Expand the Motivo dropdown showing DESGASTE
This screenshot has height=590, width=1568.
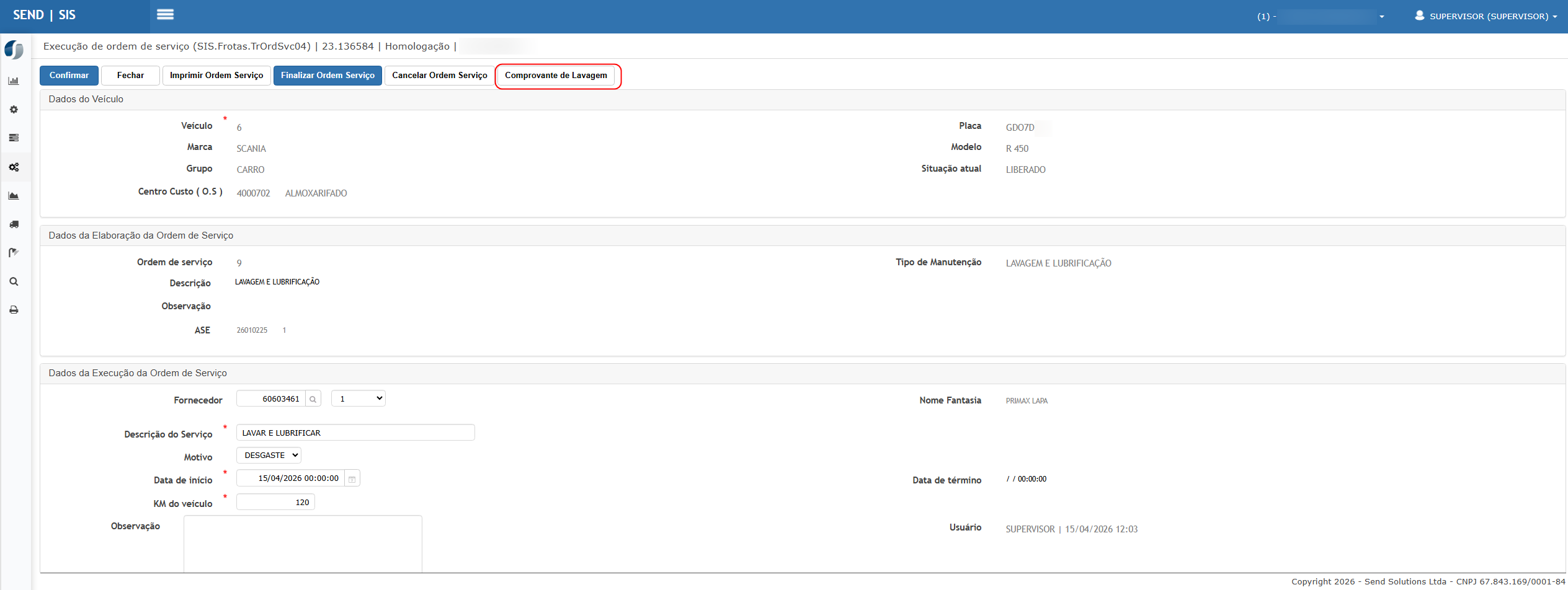point(269,456)
